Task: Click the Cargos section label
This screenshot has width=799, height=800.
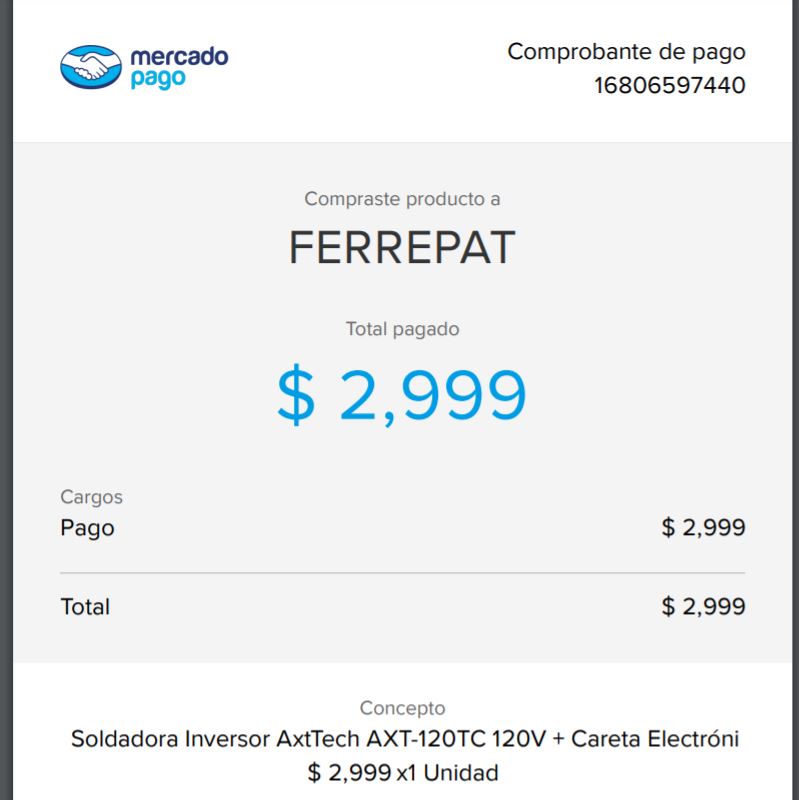Action: click(x=91, y=497)
